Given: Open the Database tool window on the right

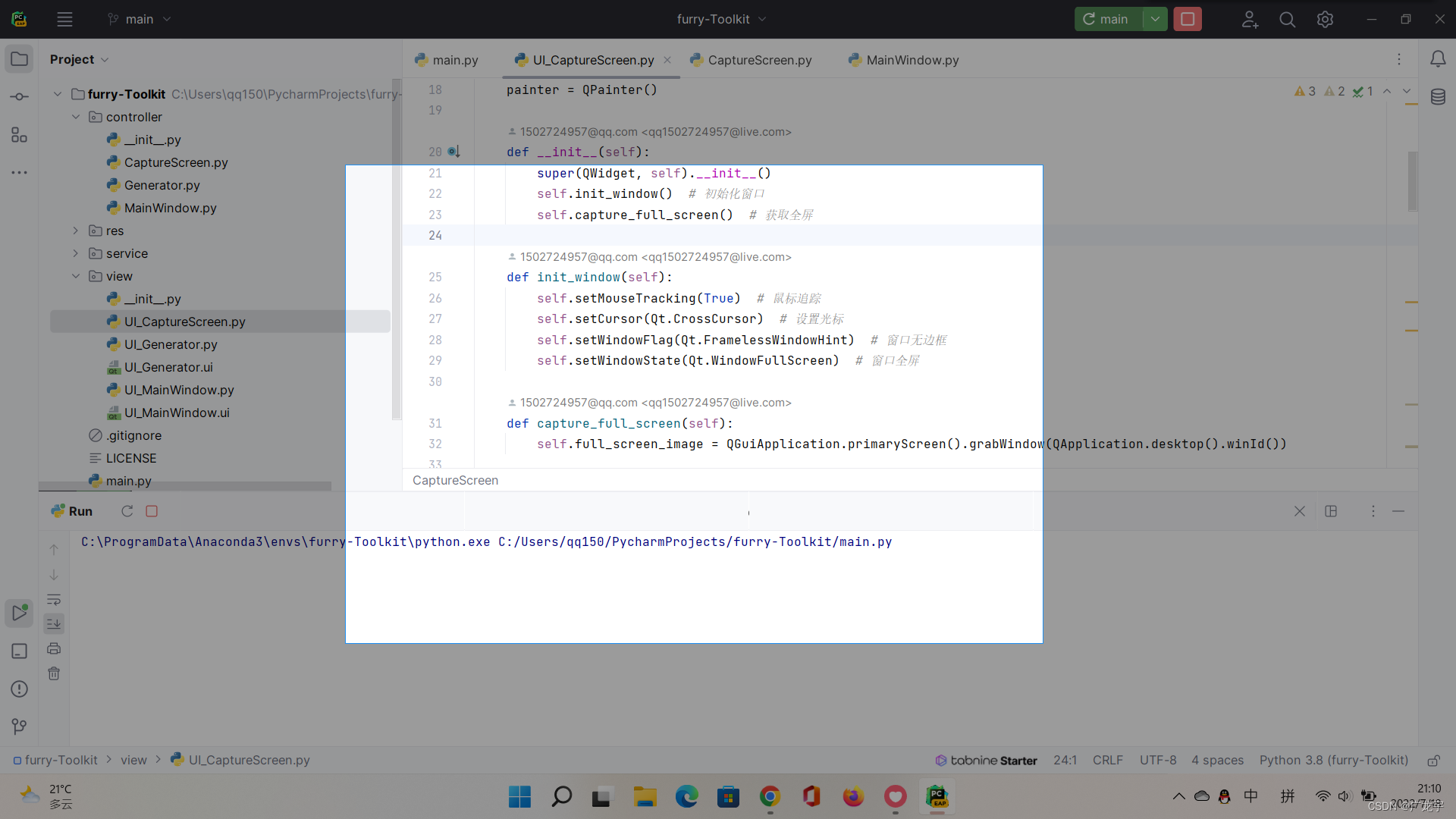Looking at the screenshot, I should click(1439, 96).
